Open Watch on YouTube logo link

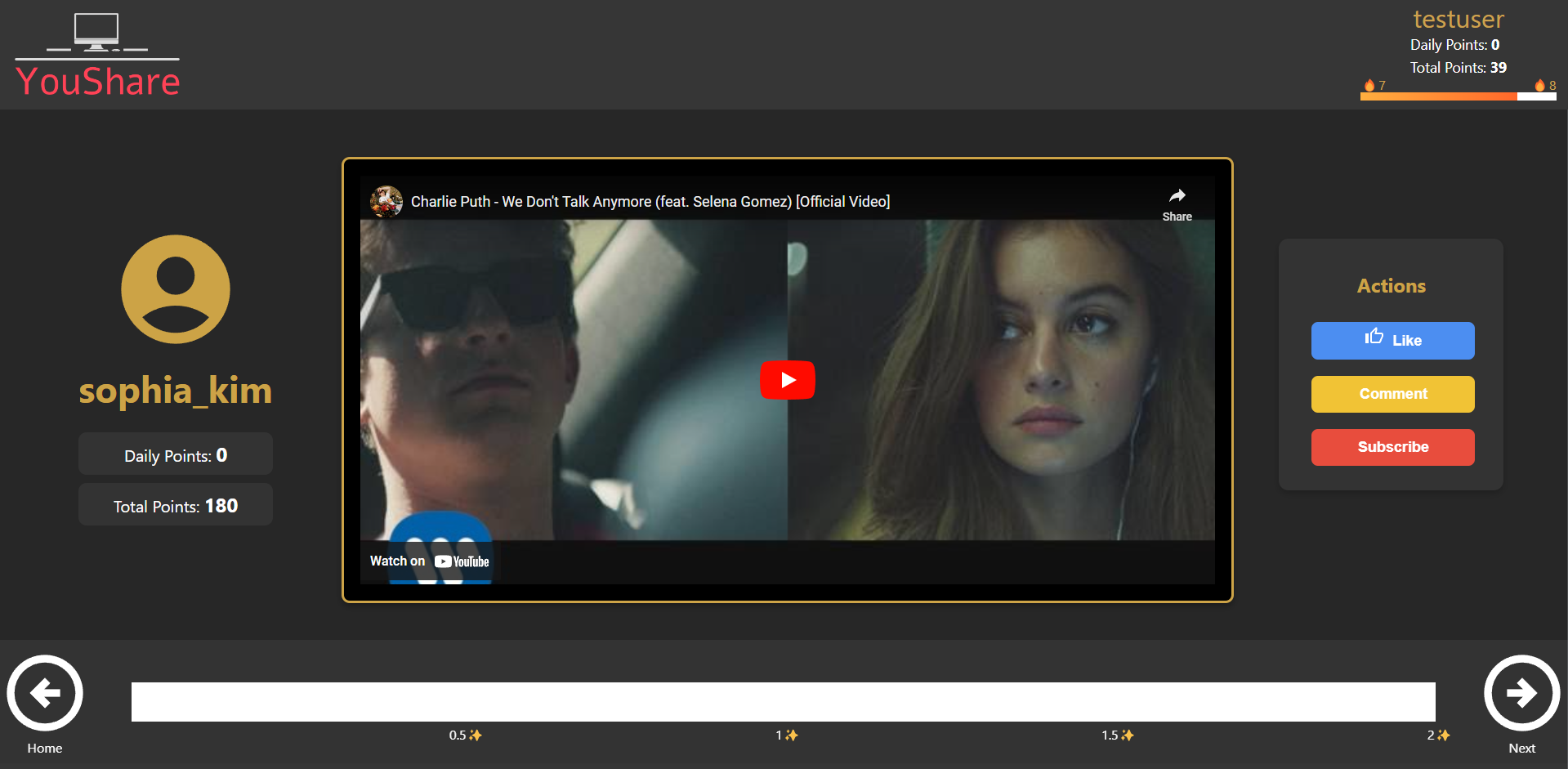462,561
